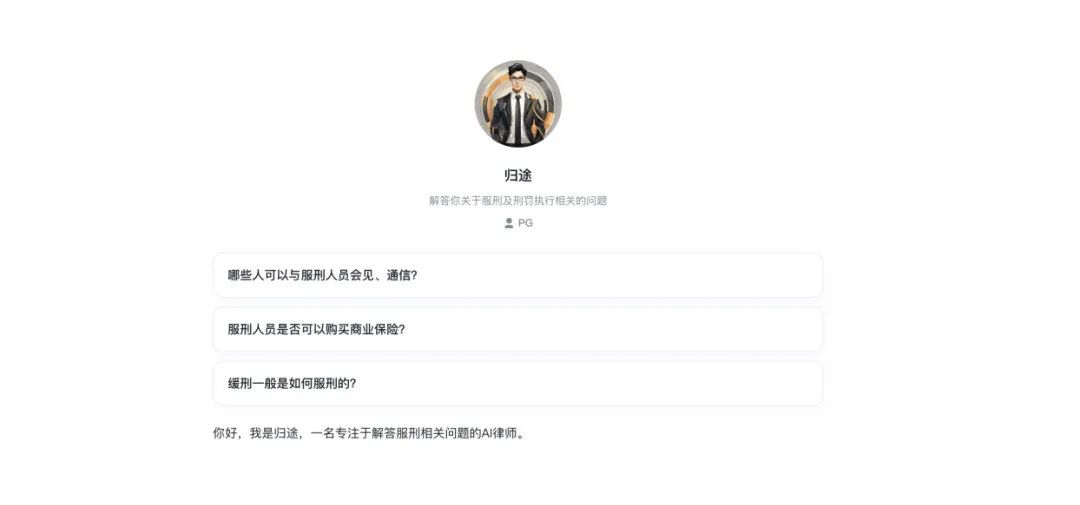Screen dimensions: 1080x505
Task: Click the suited man's face in the avatar
Action: pos(517,81)
